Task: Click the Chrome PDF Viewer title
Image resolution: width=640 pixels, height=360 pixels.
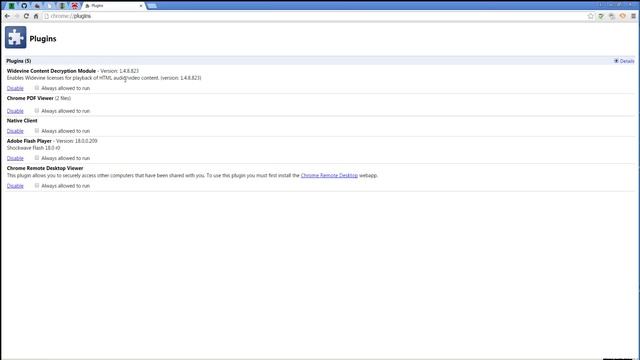Action: [30, 98]
